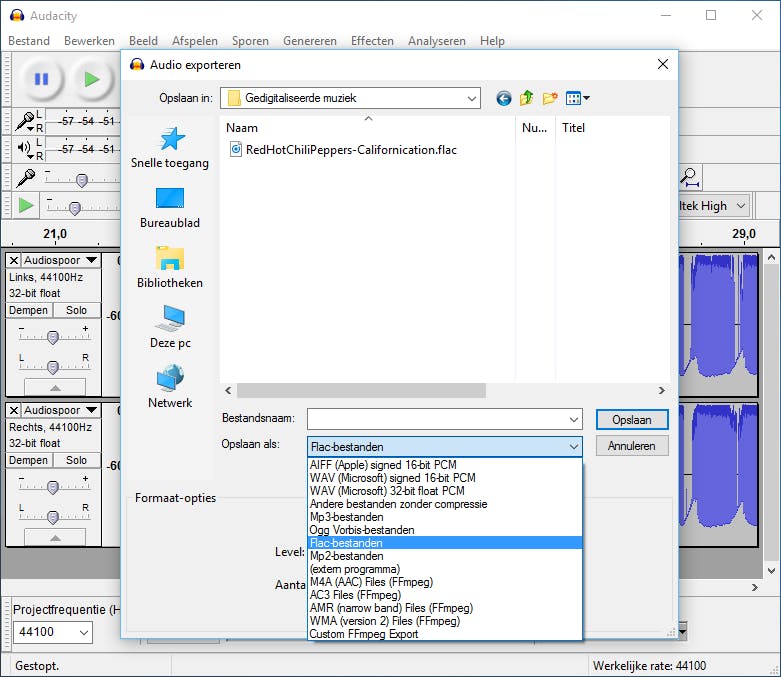Go up one folder level
Screen dimensions: 781x677
[x=526, y=98]
